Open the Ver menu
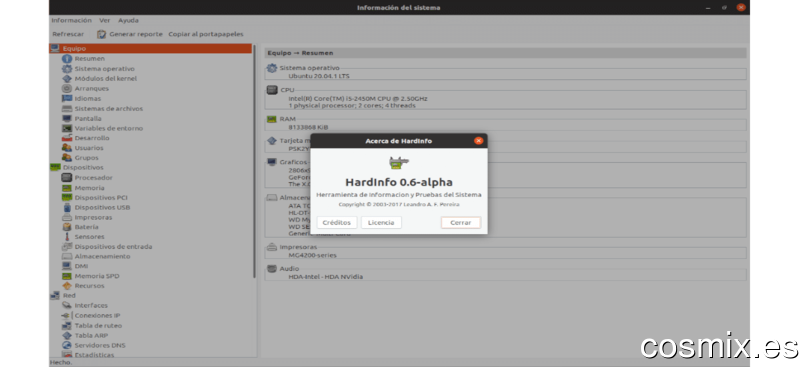 (105, 20)
